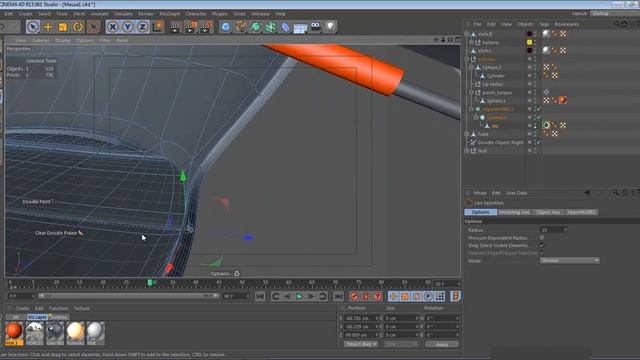This screenshot has width=640, height=360.
Task: Open the Script menu
Action: (x=240, y=14)
